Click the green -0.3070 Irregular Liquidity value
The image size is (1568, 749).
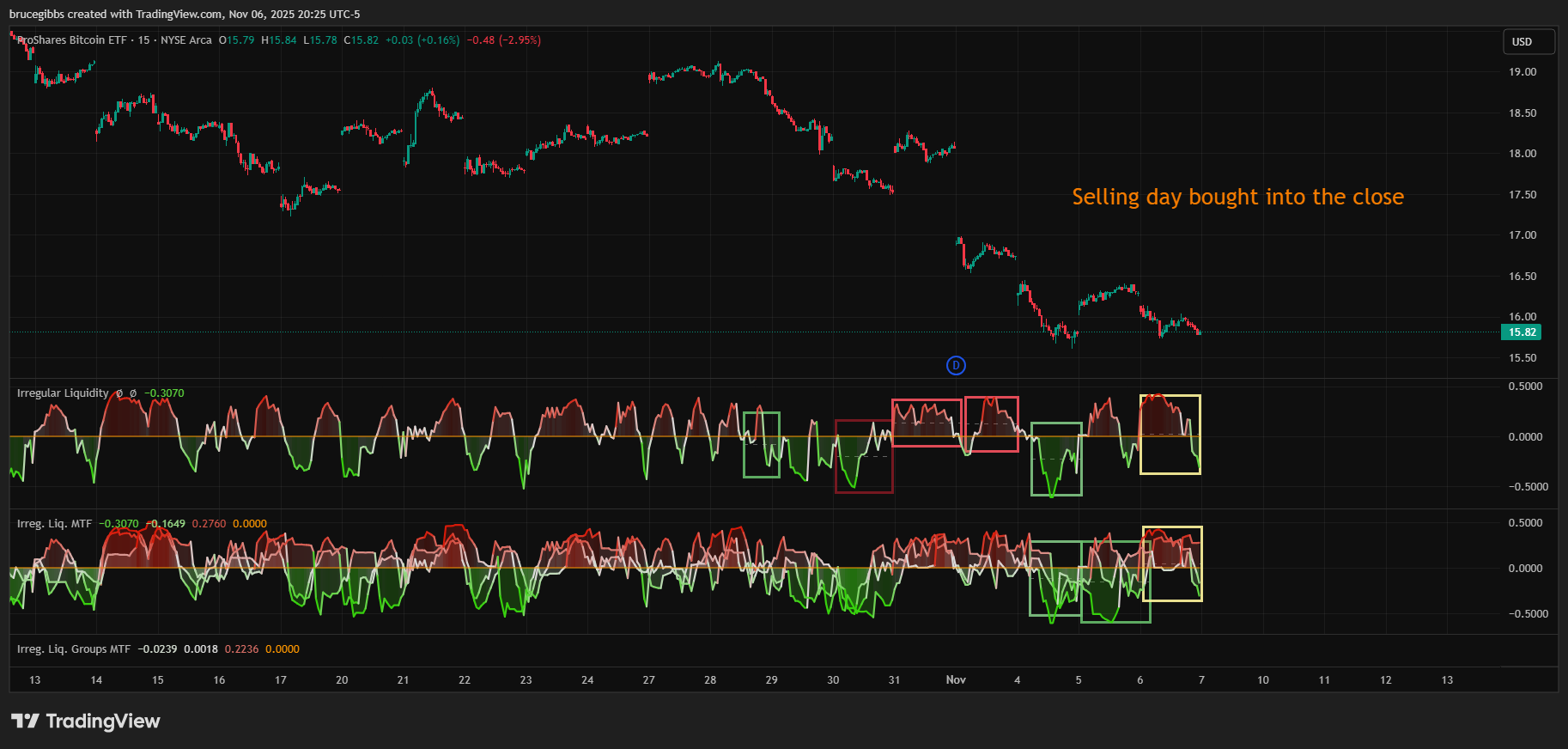click(164, 393)
